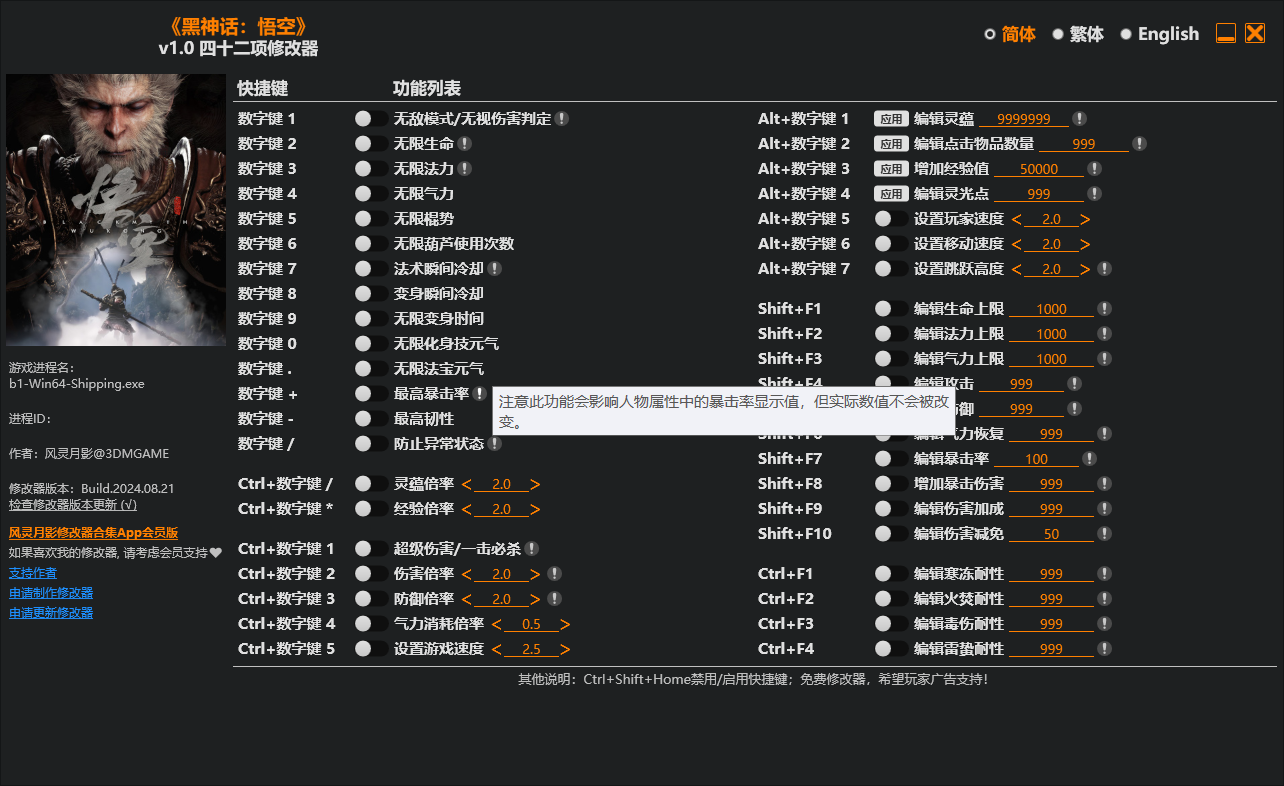This screenshot has width=1284, height=786.
Task: Click 应用 button for 编辑灵蕴
Action: pos(891,119)
